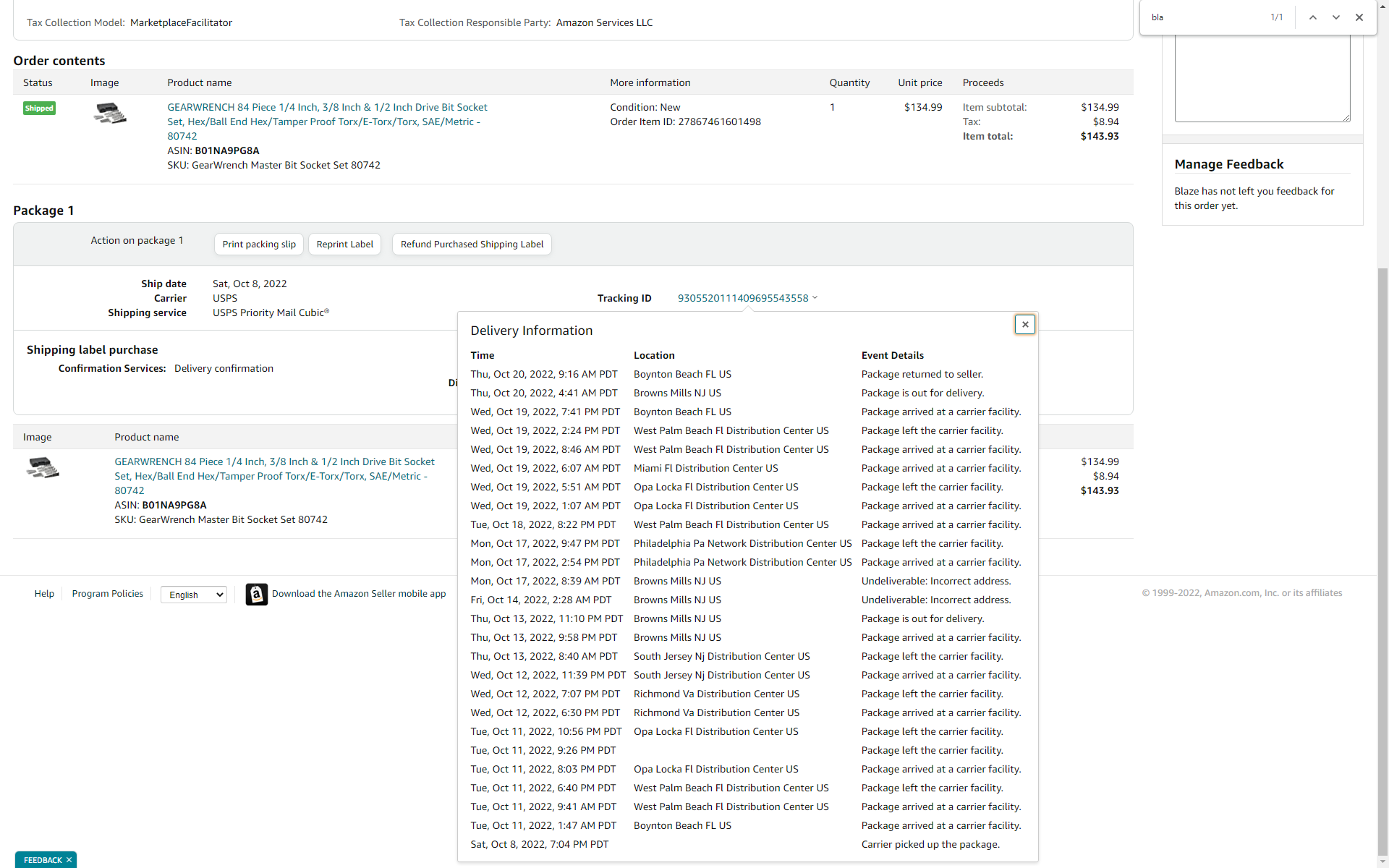The image size is (1389, 868).
Task: Open the English language dropdown
Action: click(194, 595)
